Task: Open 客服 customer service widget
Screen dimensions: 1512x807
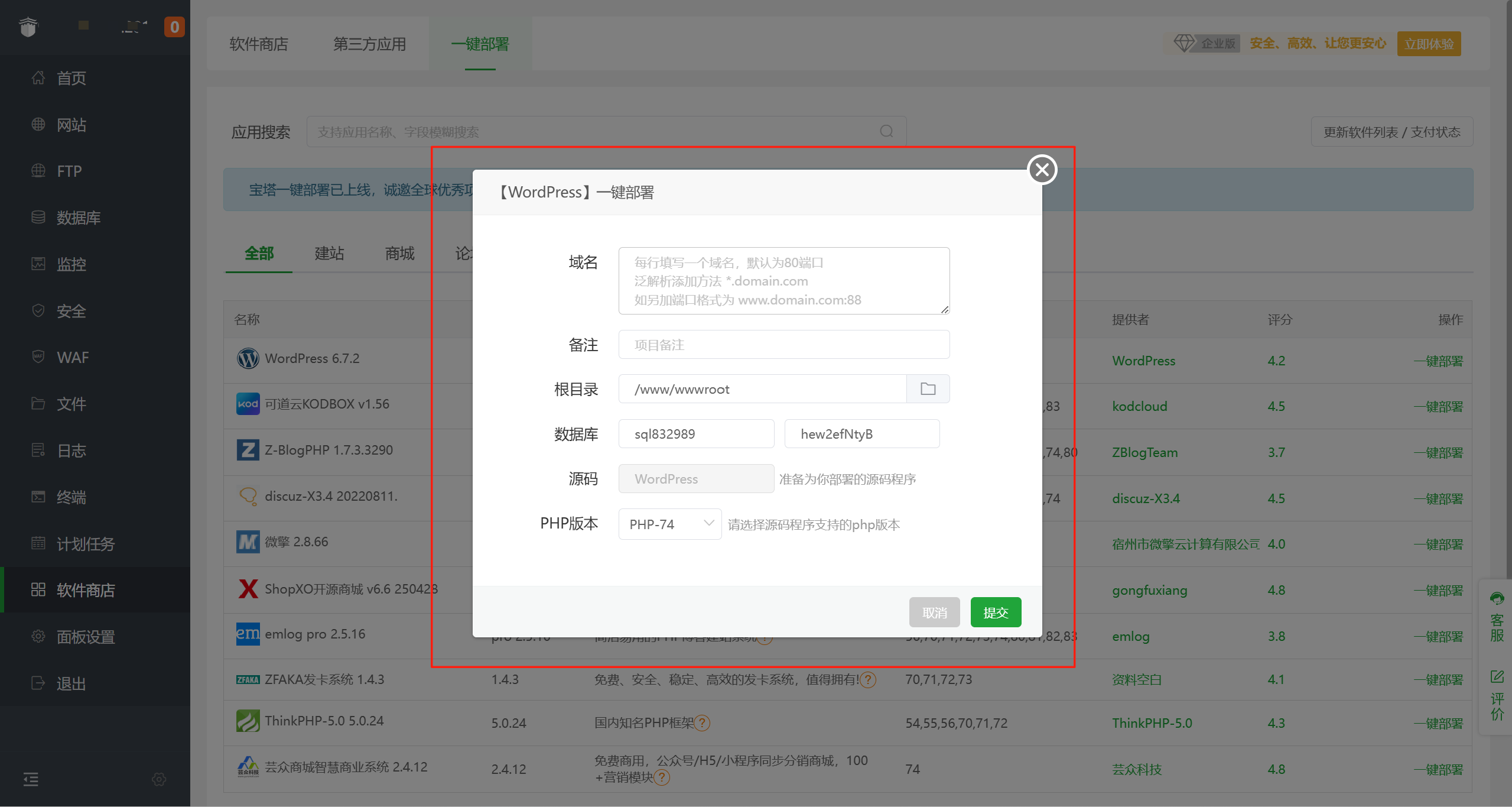Action: point(1497,618)
